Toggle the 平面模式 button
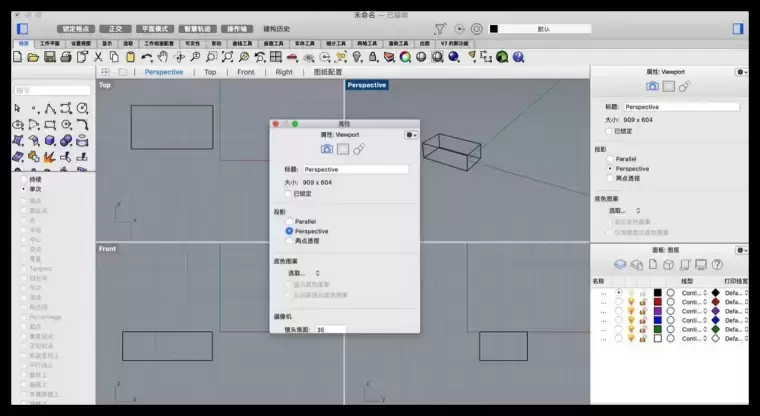 click(155, 29)
